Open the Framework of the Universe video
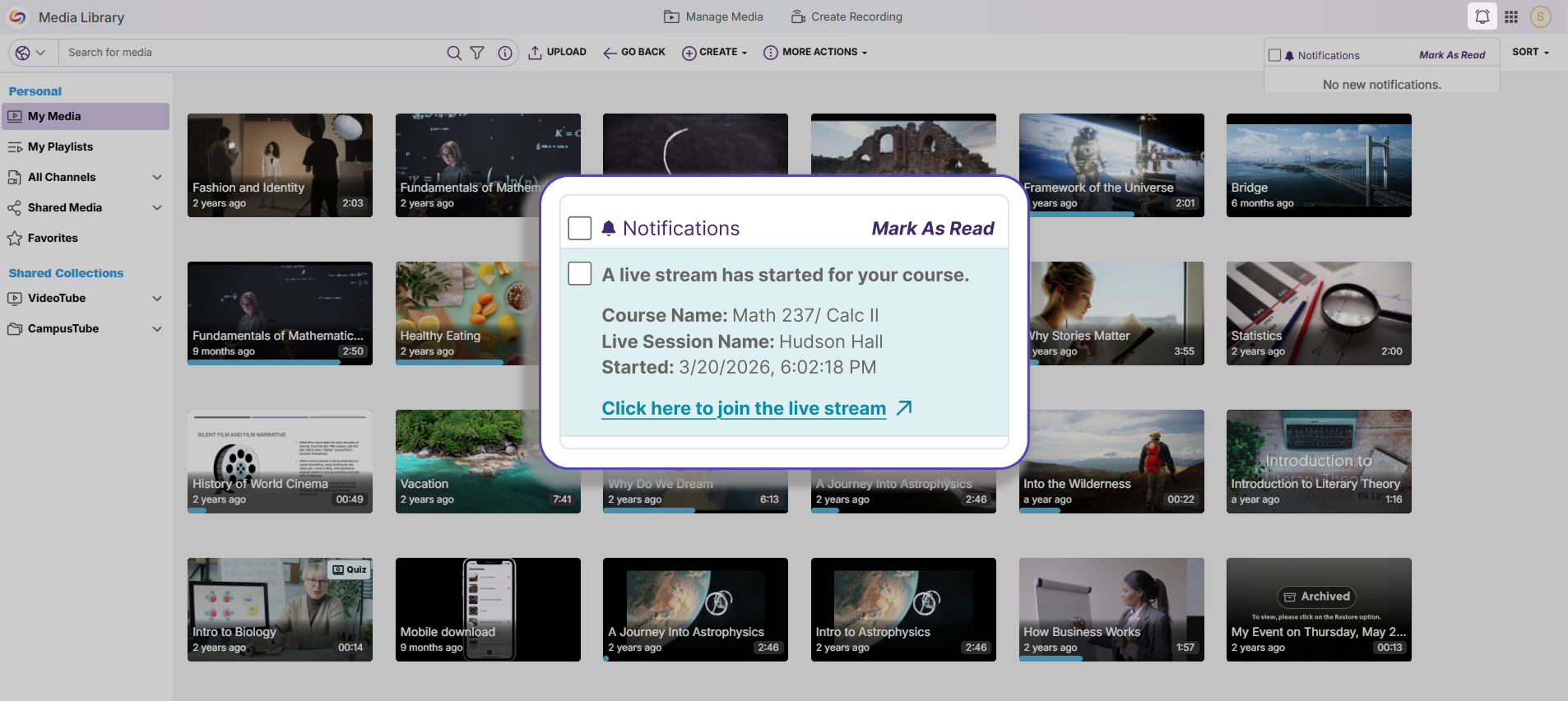The height and width of the screenshot is (701, 1568). 1111,165
